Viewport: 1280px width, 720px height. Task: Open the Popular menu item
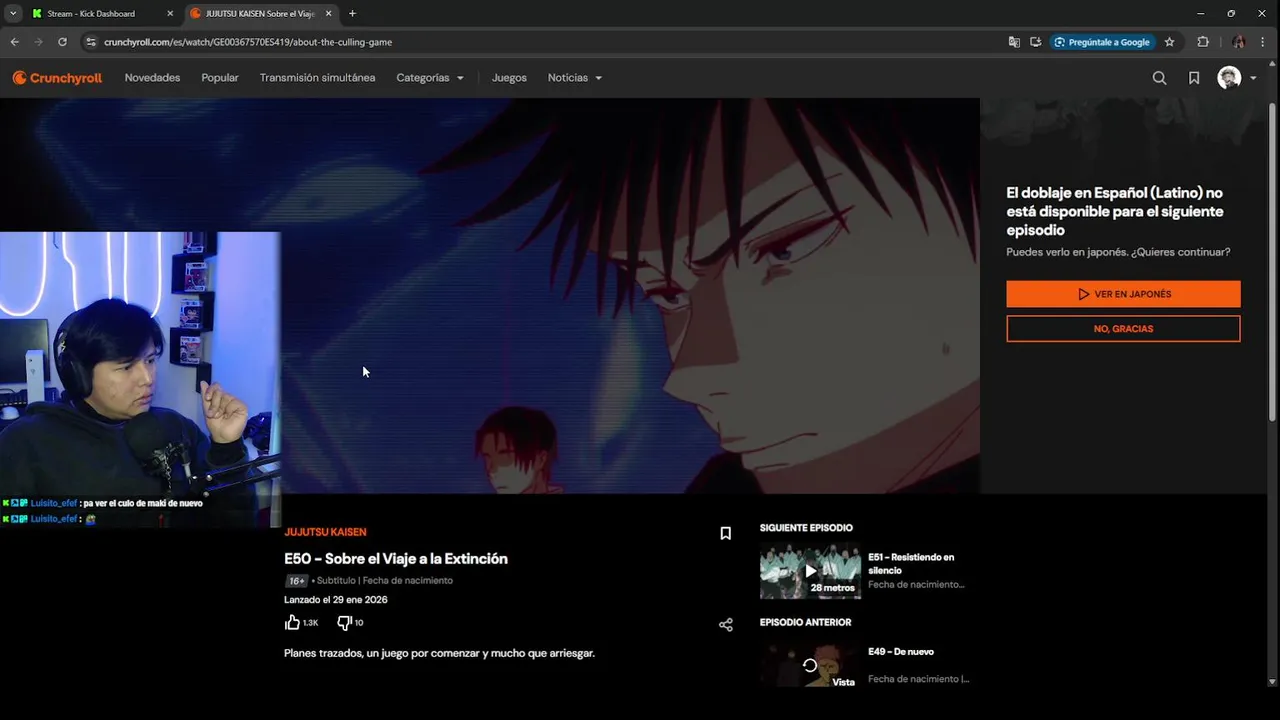(220, 78)
